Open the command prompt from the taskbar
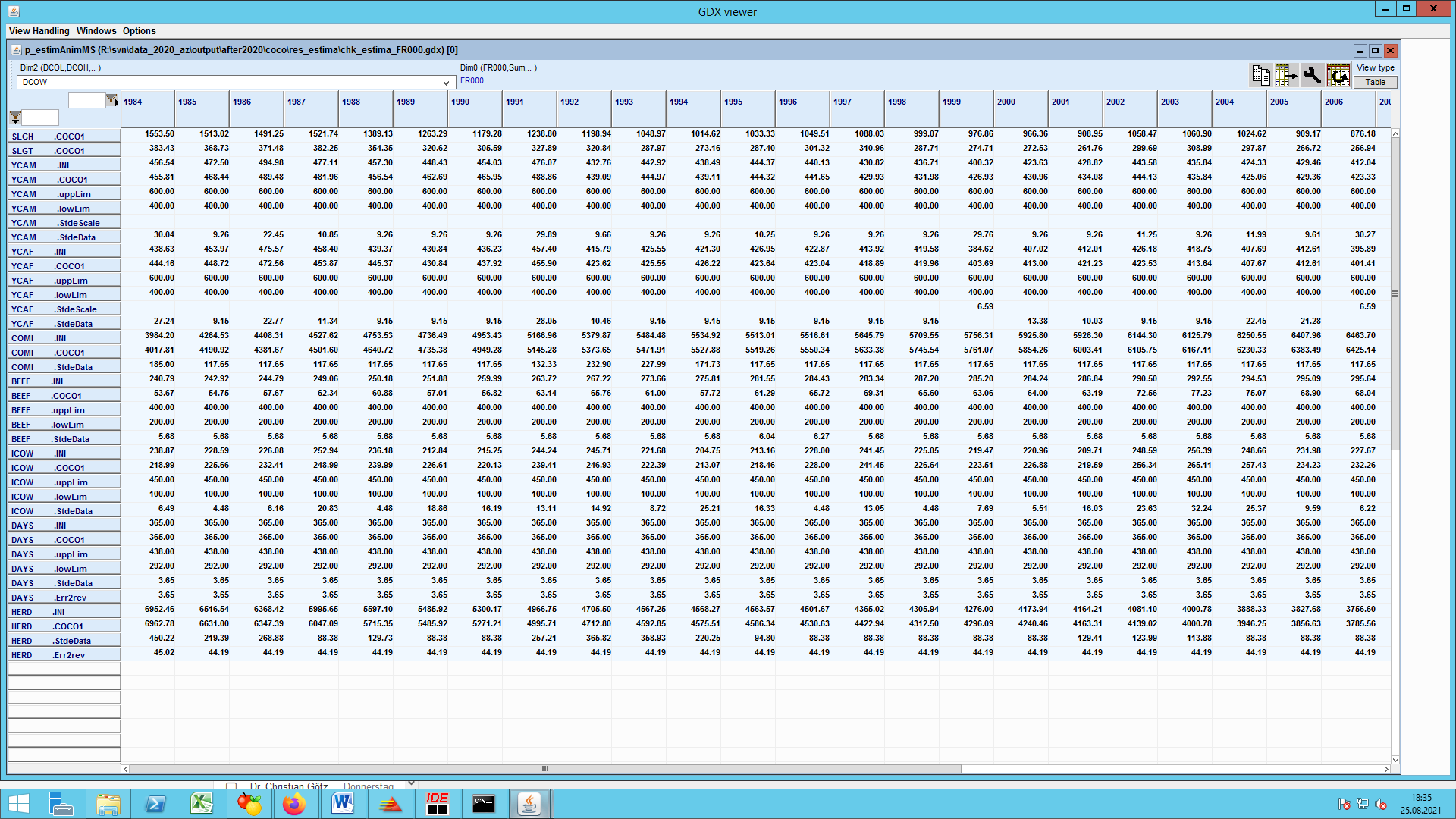The width and height of the screenshot is (1456, 819). [484, 804]
